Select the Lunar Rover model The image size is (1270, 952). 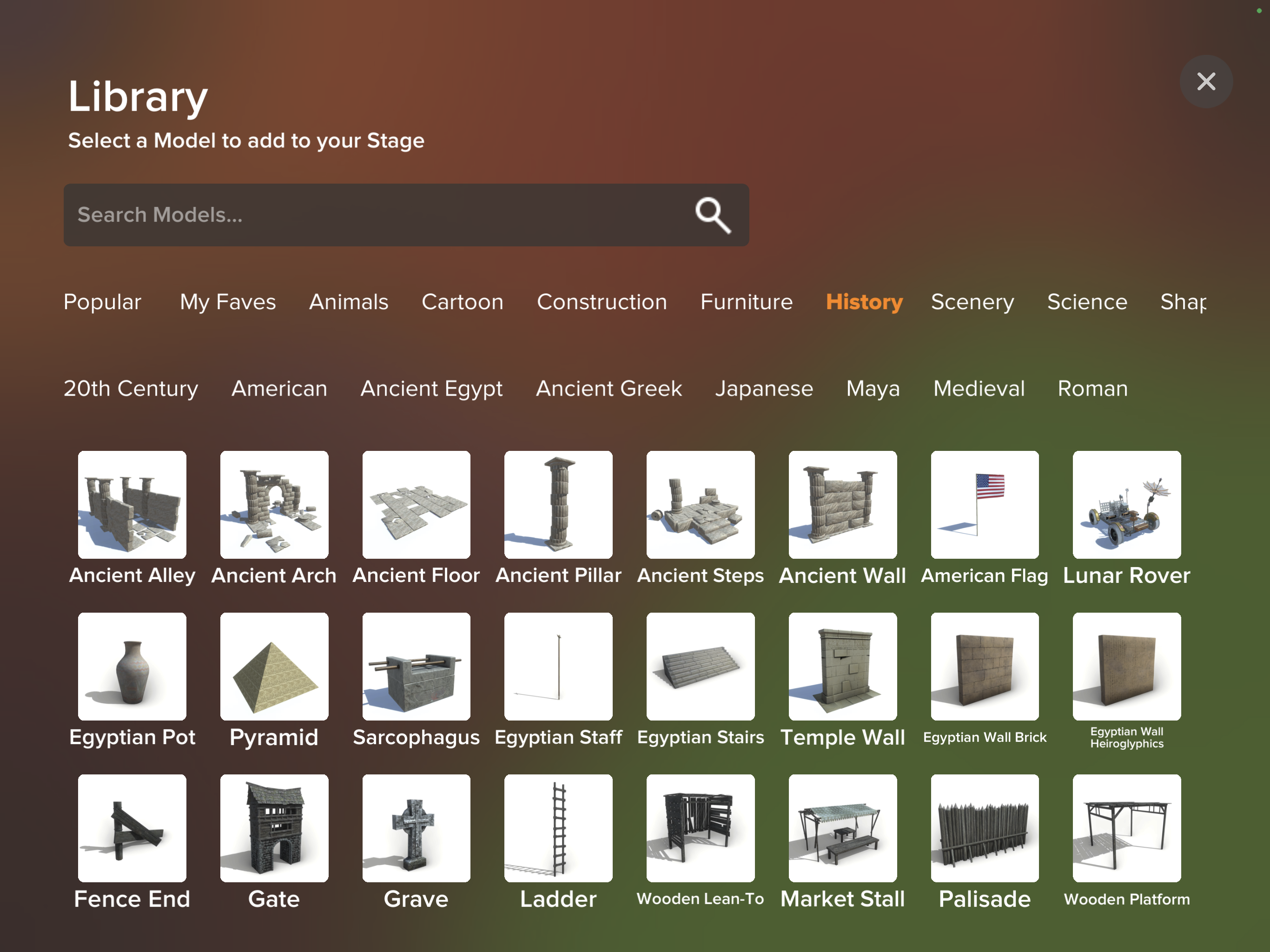[x=1125, y=504]
